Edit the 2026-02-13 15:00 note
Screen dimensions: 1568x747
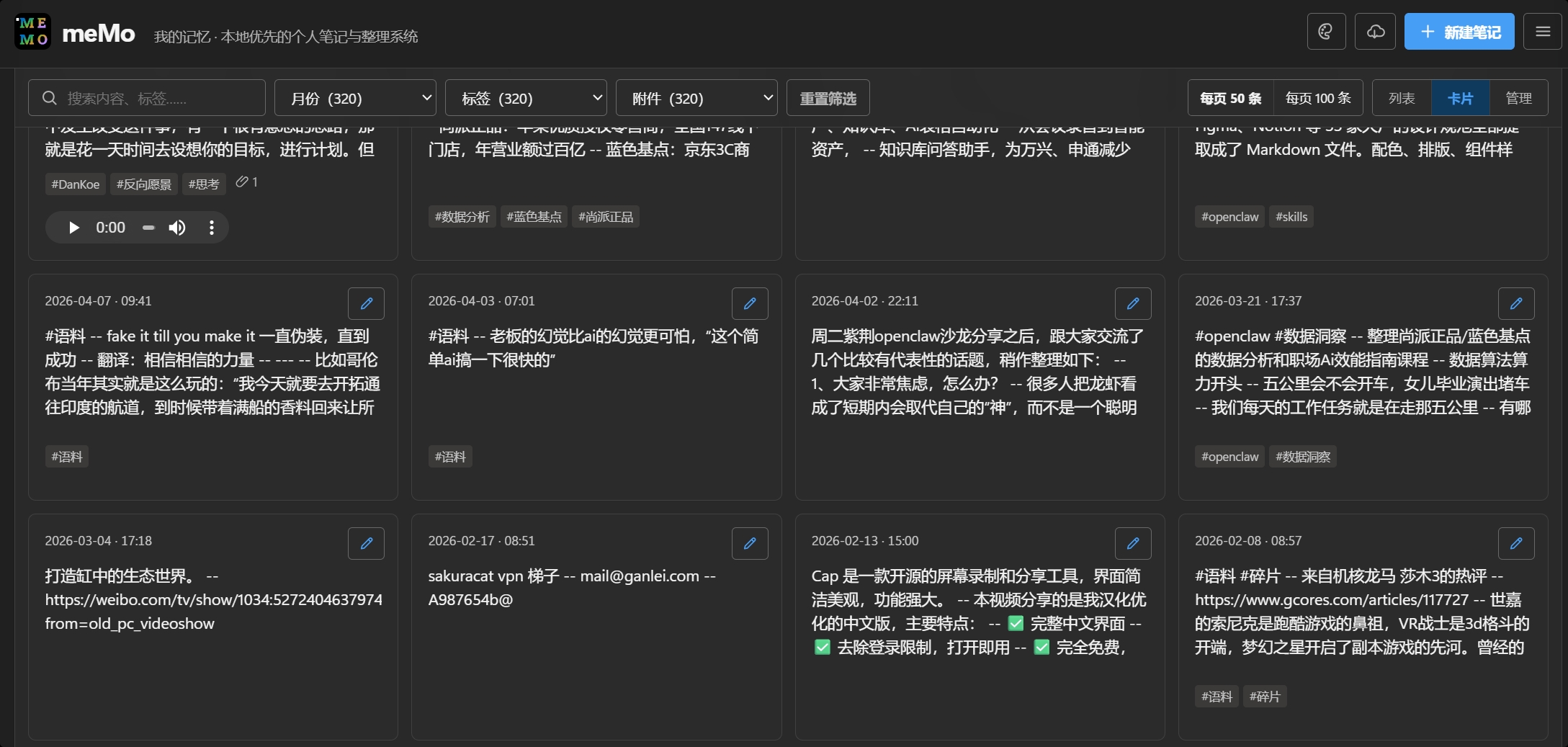(x=1133, y=543)
